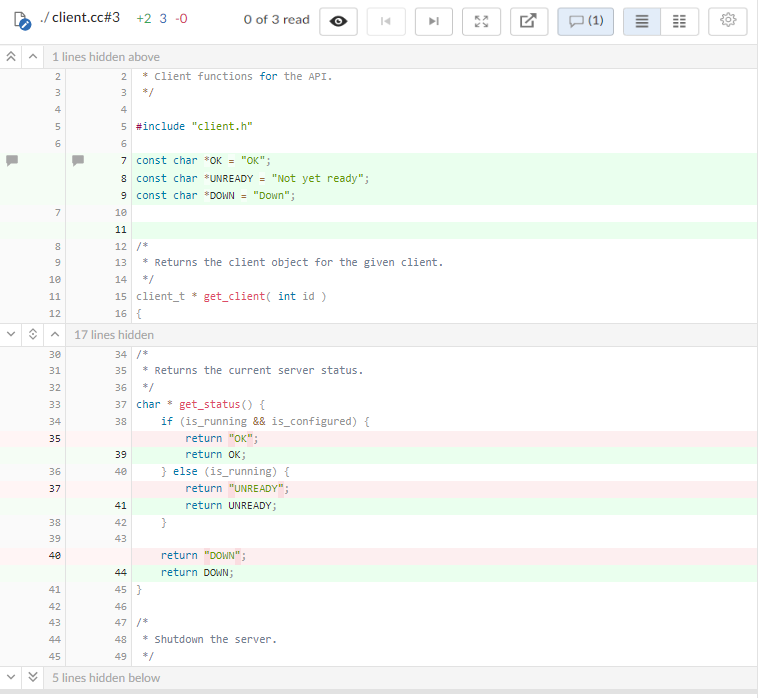The width and height of the screenshot is (763, 698).
Task: Expand all 5 hidden lines below
Action: (33, 677)
